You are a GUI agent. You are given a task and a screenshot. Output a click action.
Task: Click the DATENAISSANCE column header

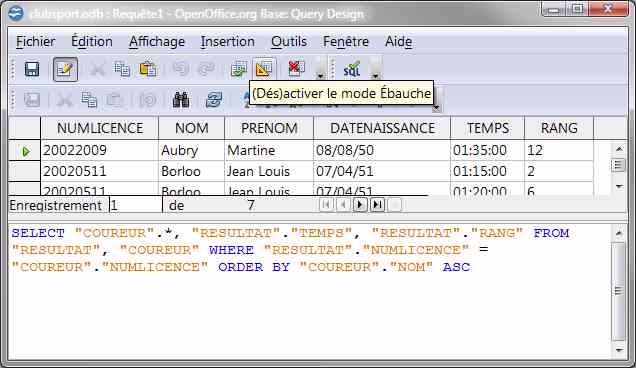pos(382,128)
